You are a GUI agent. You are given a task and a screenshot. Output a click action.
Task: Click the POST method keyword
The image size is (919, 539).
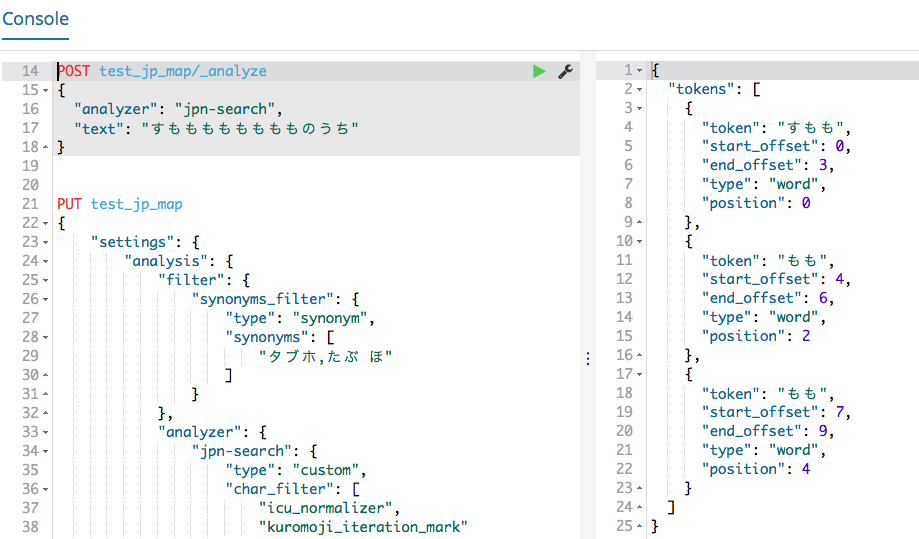pyautogui.click(x=73, y=71)
